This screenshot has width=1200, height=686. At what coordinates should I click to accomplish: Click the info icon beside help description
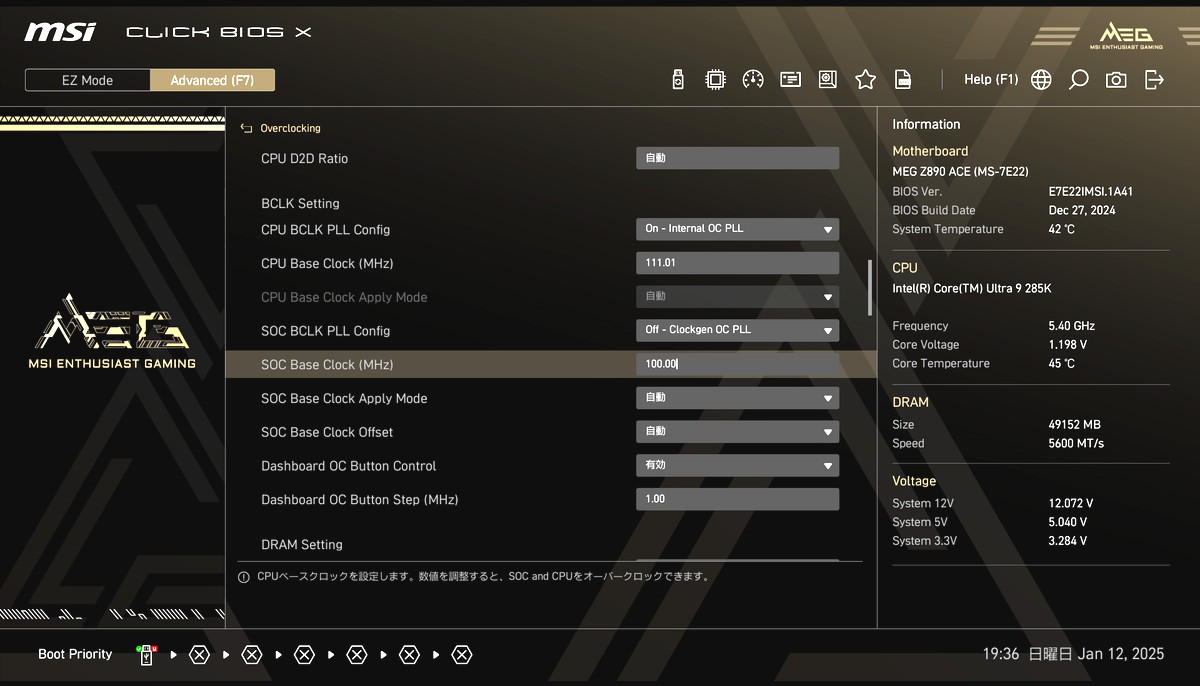click(x=243, y=577)
